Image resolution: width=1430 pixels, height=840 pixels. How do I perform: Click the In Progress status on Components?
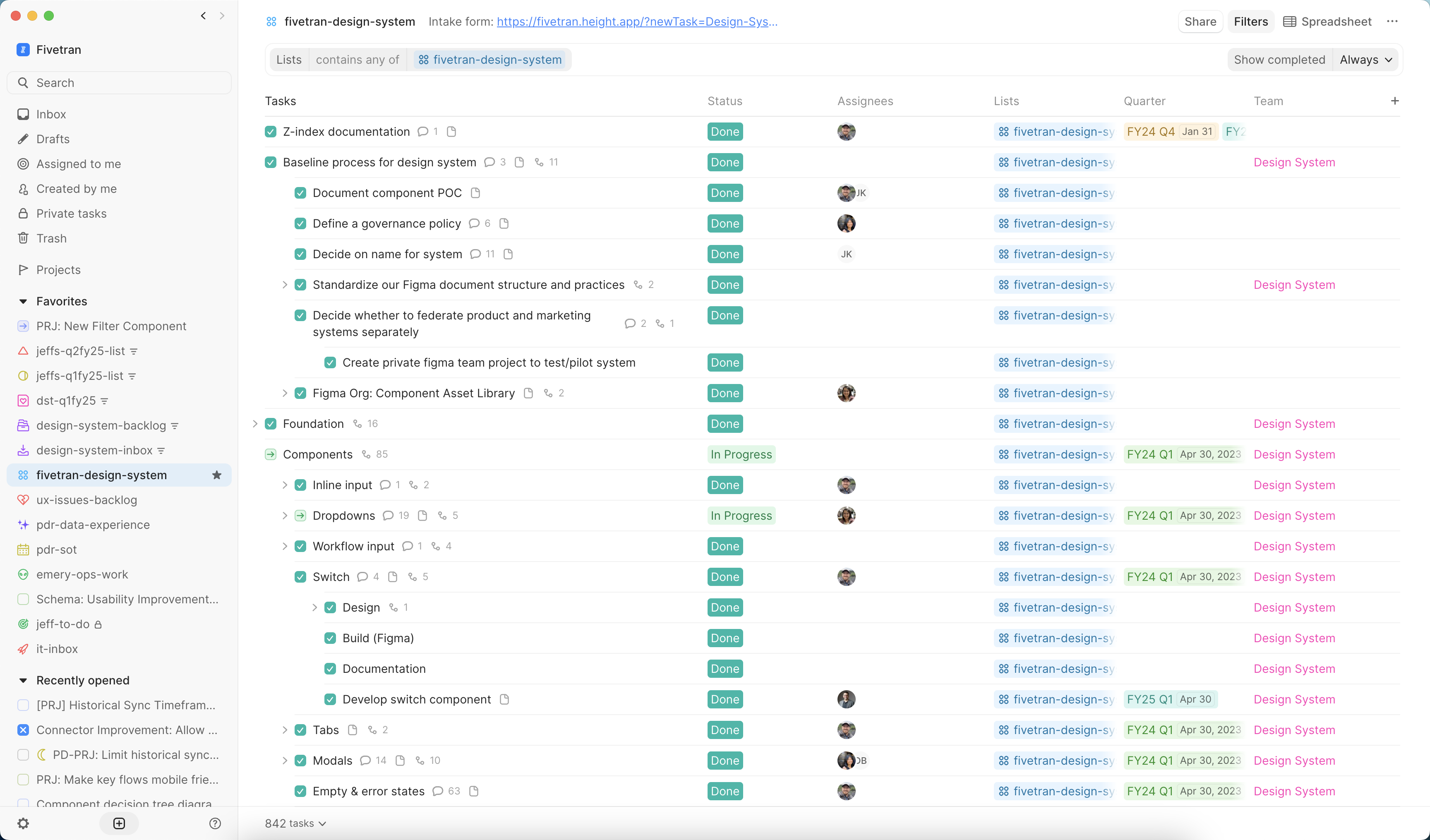741,455
